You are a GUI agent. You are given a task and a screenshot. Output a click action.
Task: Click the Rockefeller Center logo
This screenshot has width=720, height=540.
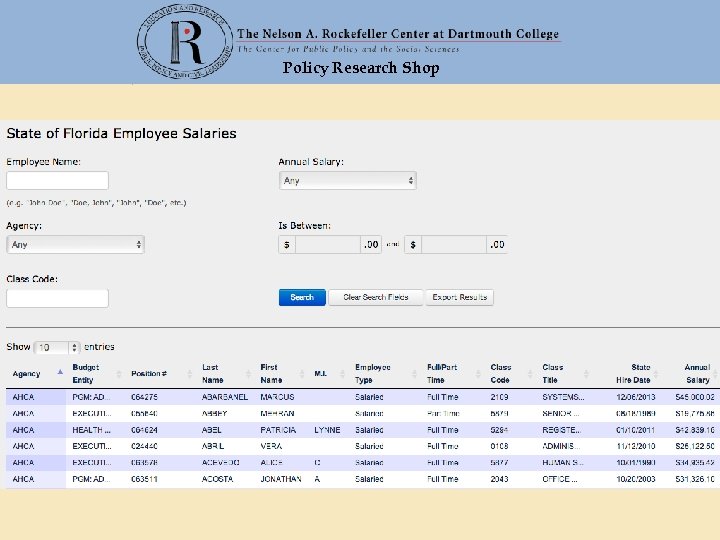(185, 41)
